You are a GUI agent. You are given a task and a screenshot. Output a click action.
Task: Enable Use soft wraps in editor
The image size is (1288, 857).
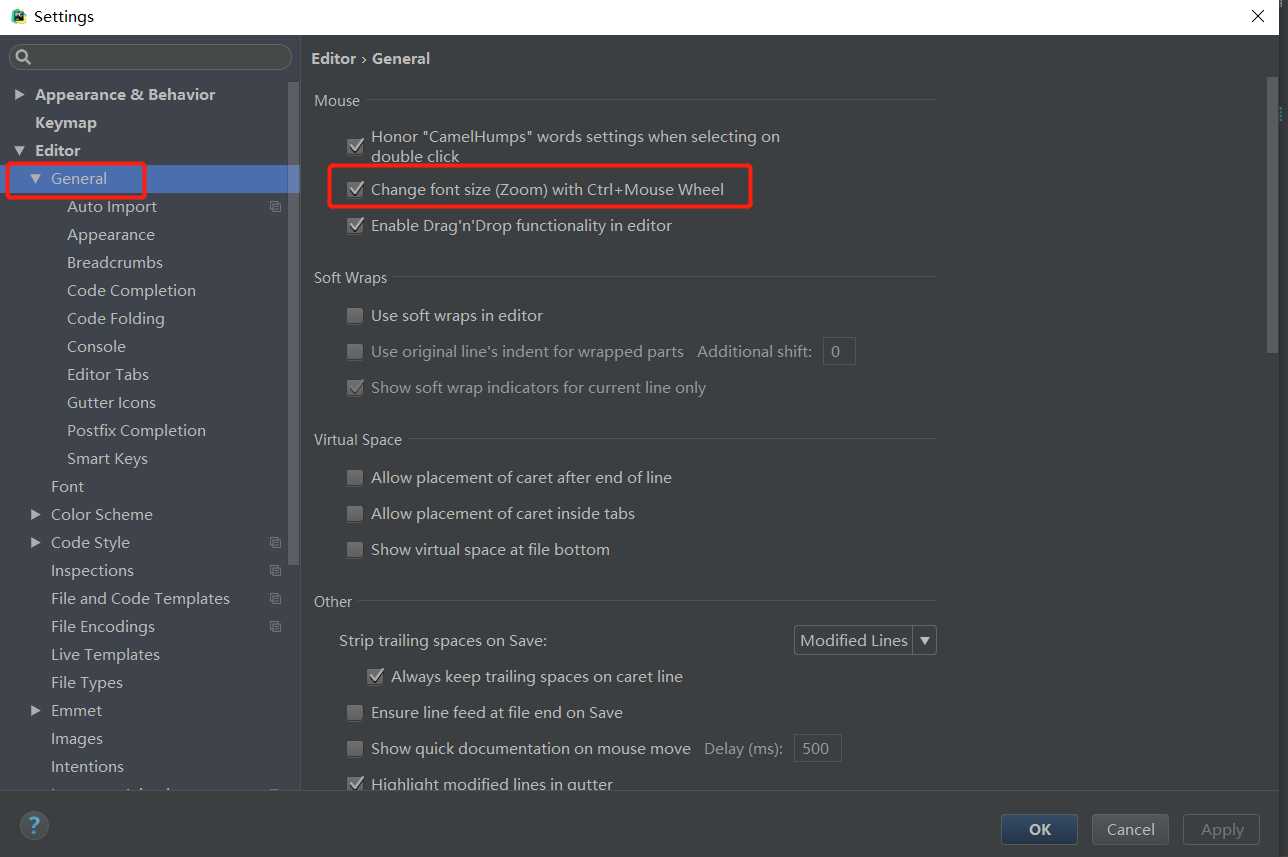pyautogui.click(x=355, y=316)
